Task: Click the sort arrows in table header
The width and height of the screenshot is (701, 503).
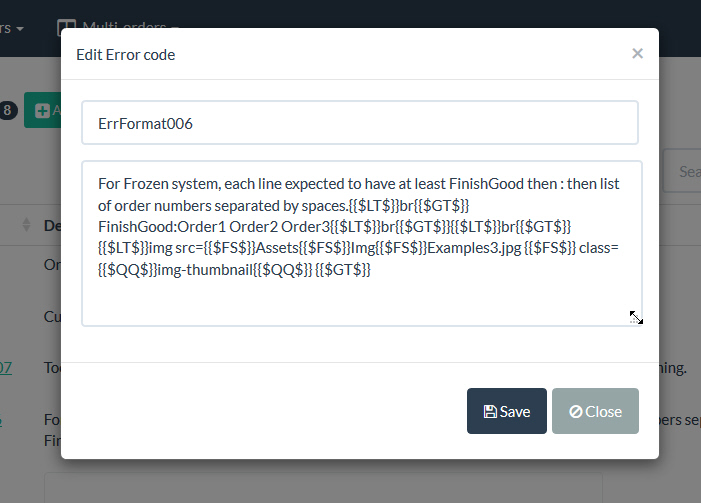Action: point(27,226)
